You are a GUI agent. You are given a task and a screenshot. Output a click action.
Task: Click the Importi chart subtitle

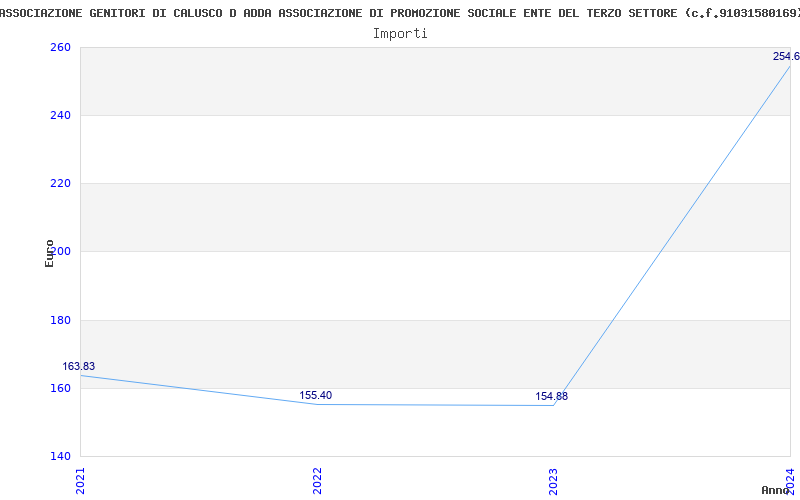click(x=400, y=34)
